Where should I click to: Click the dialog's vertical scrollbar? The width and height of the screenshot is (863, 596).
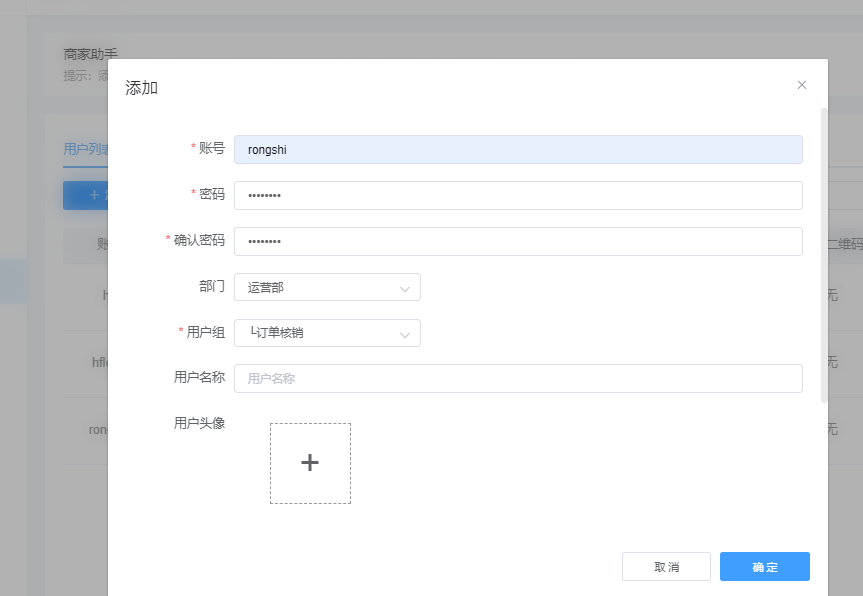click(x=824, y=255)
